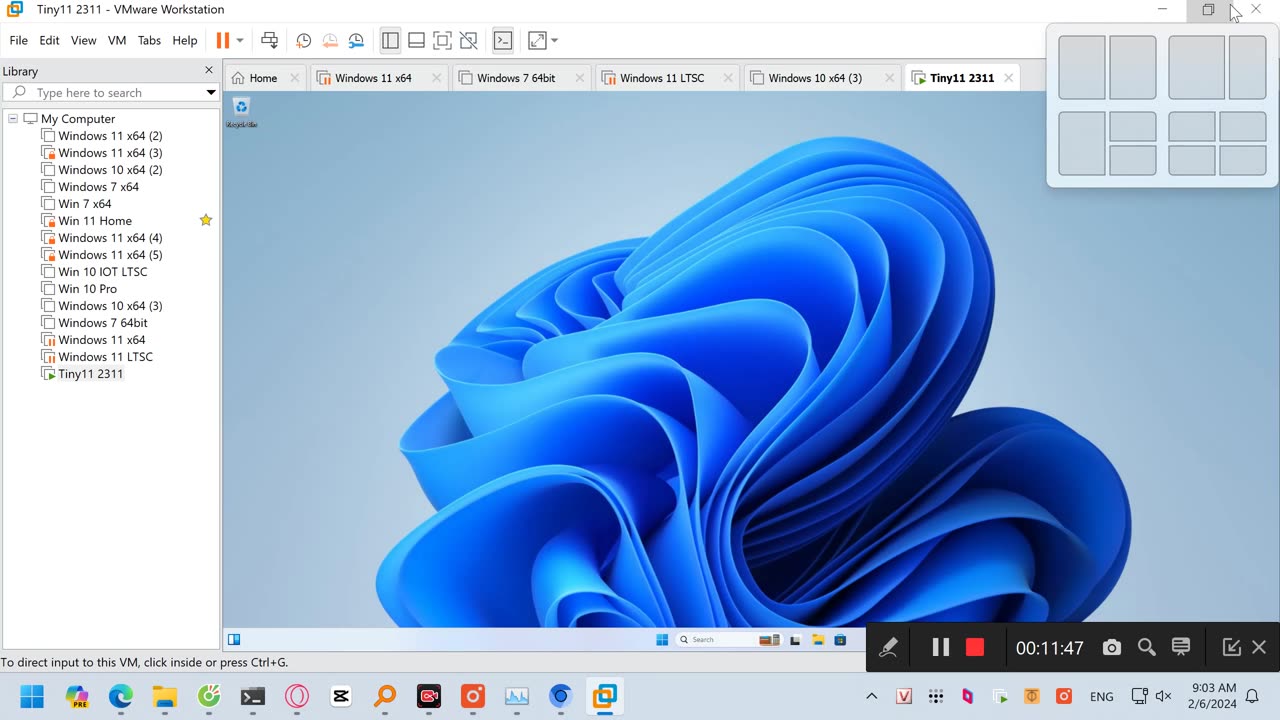
Task: Click the guest Start button
Action: click(x=662, y=640)
